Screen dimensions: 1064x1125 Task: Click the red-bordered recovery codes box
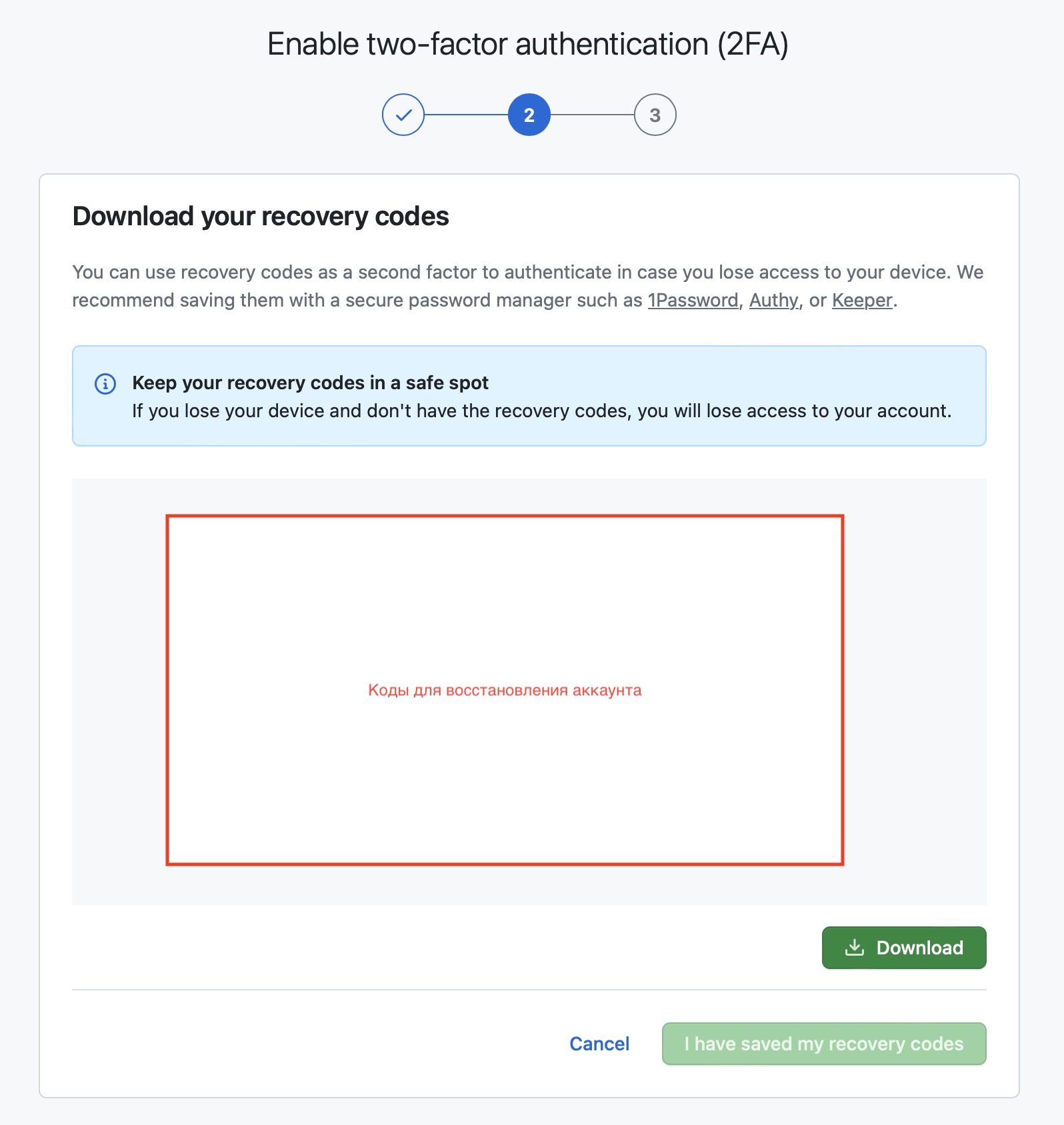tap(505, 690)
